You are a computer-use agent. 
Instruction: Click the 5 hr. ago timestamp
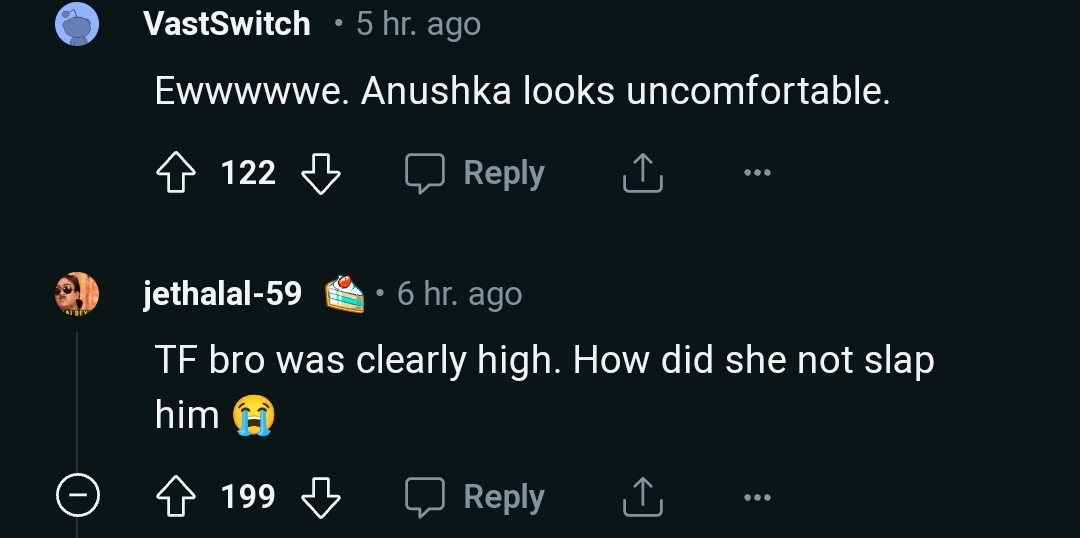tap(418, 24)
